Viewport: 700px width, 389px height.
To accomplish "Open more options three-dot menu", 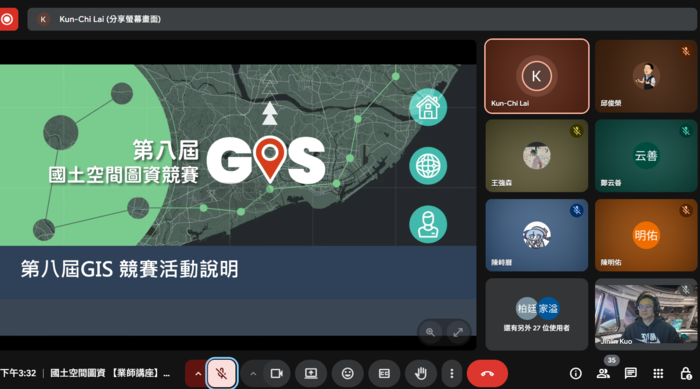I will tap(452, 373).
